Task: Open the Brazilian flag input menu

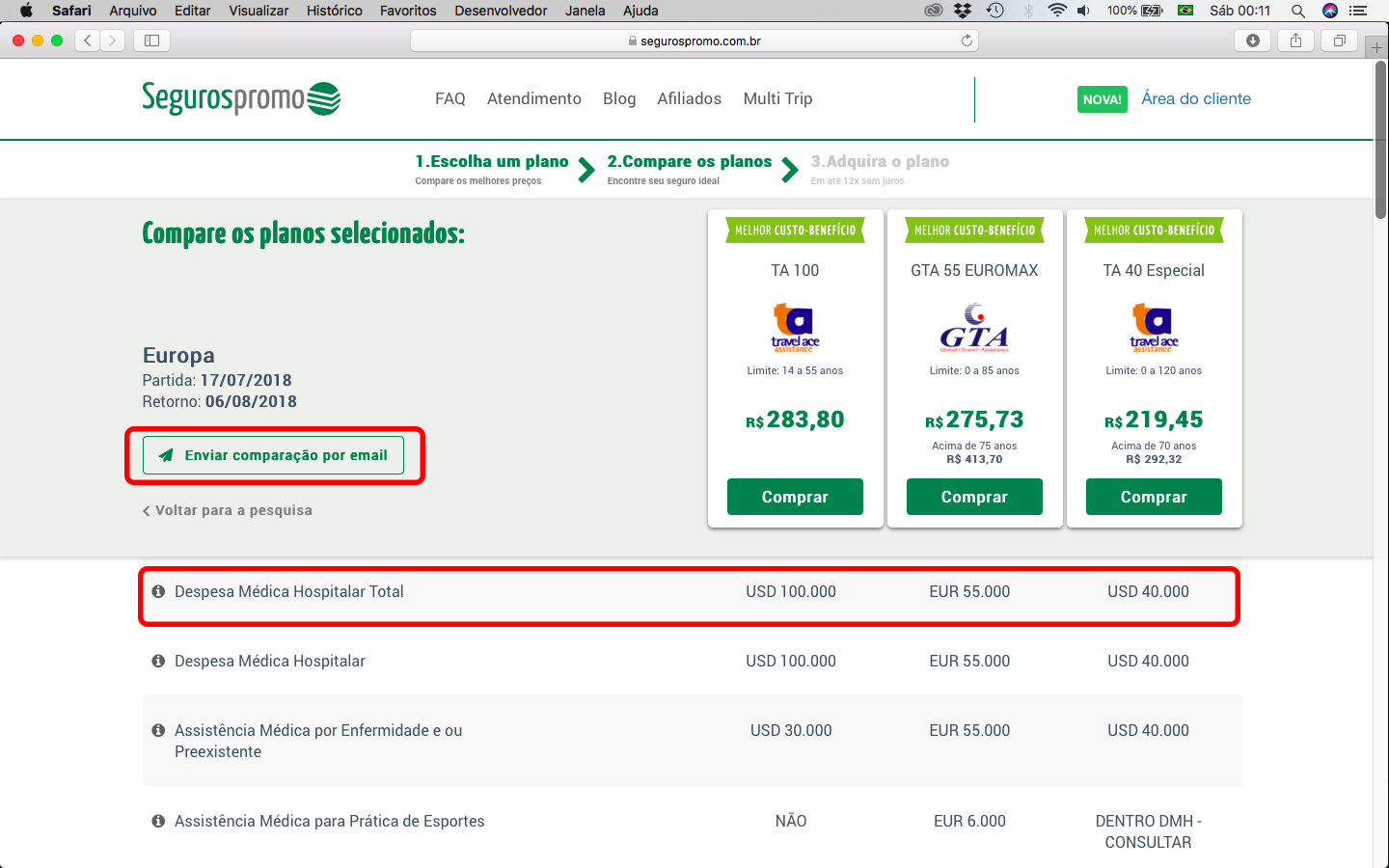Action: click(x=1186, y=11)
